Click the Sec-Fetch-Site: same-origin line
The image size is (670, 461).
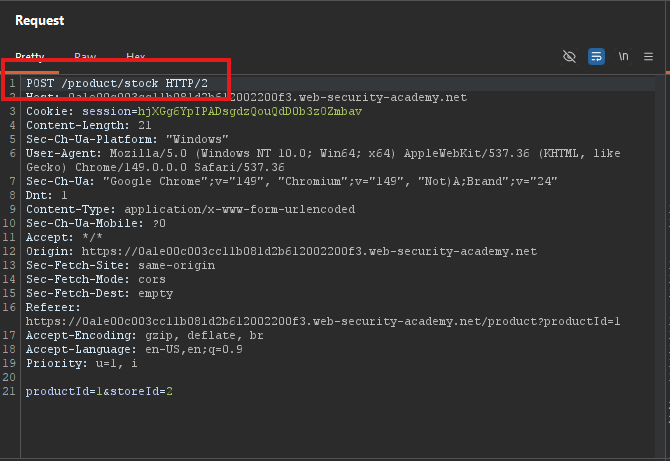point(120,265)
